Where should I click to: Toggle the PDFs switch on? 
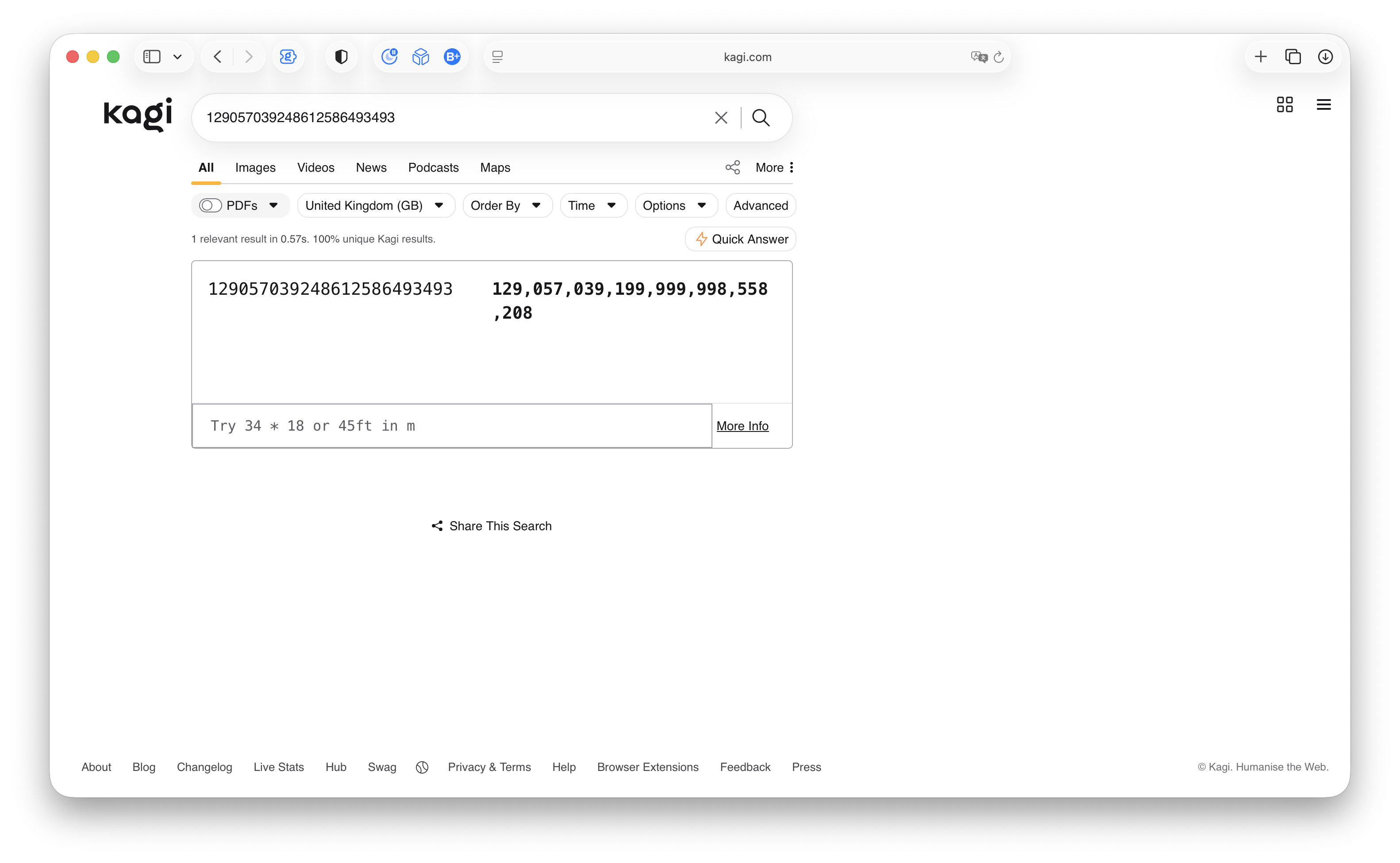[x=210, y=205]
